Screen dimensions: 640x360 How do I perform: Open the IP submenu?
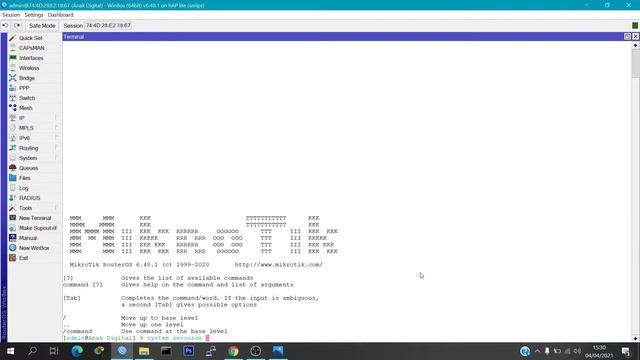point(22,118)
